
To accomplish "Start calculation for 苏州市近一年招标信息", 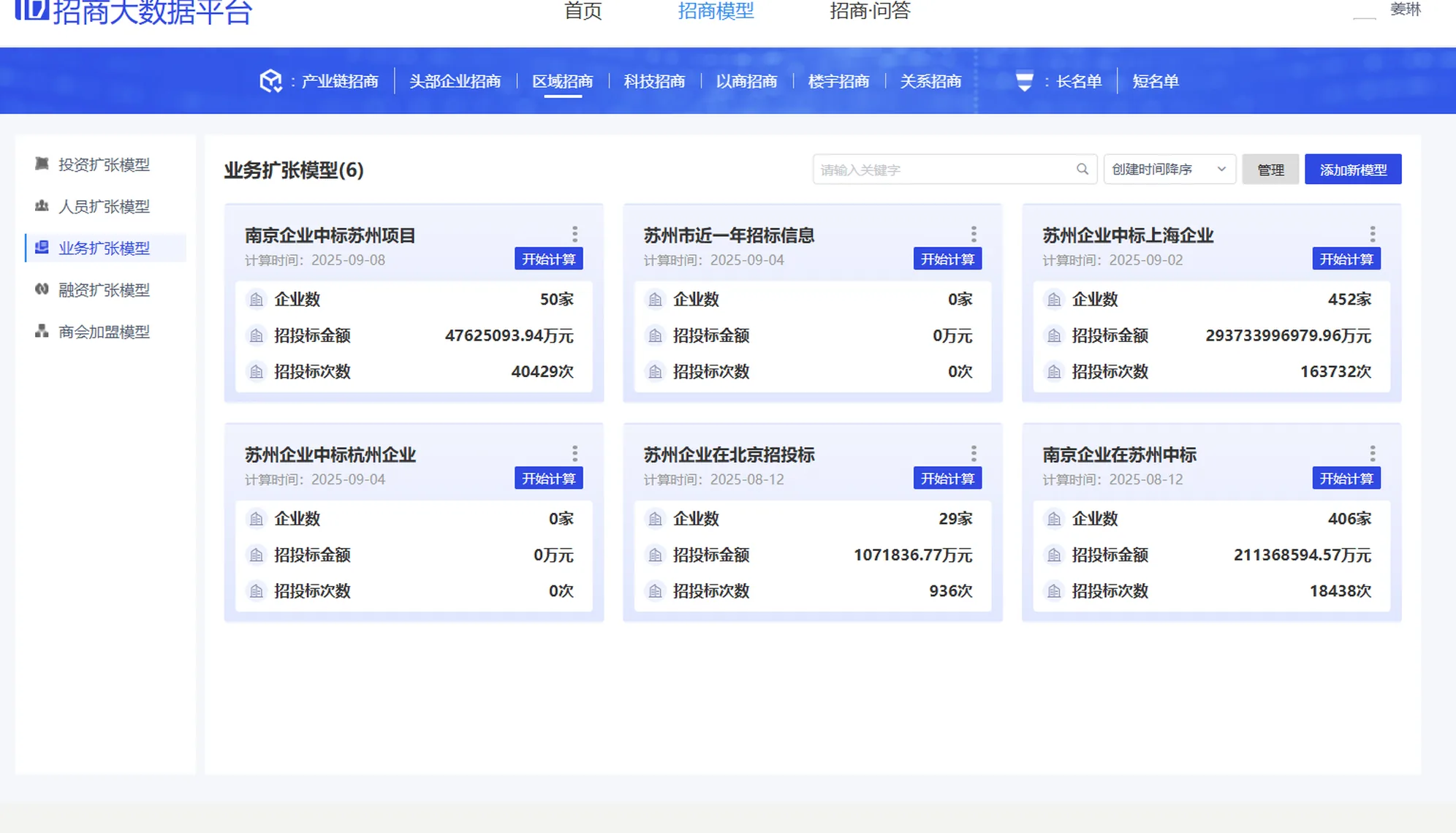I will (947, 259).
